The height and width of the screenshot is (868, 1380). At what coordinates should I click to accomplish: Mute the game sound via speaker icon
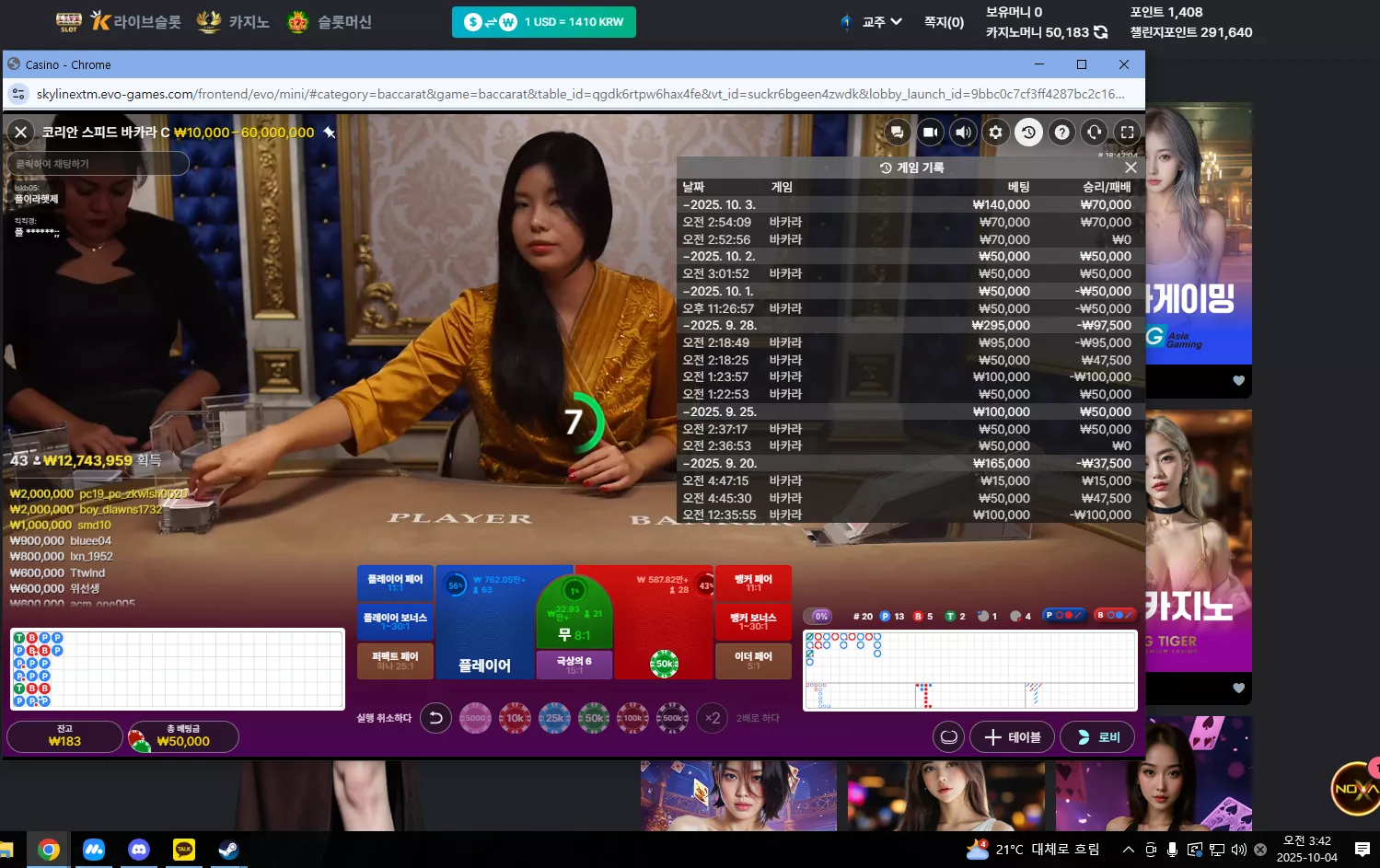963,133
